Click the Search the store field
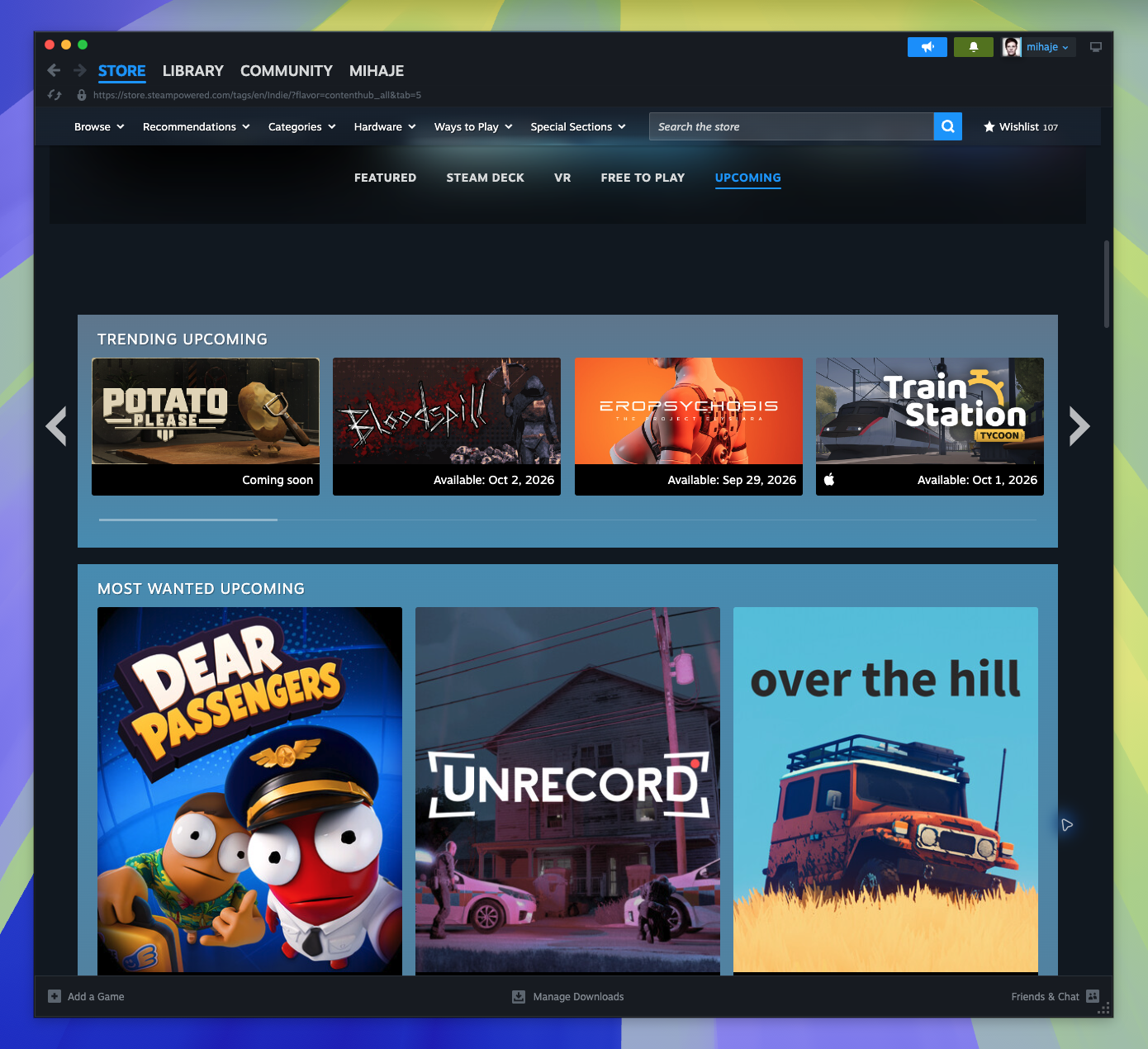 (791, 126)
